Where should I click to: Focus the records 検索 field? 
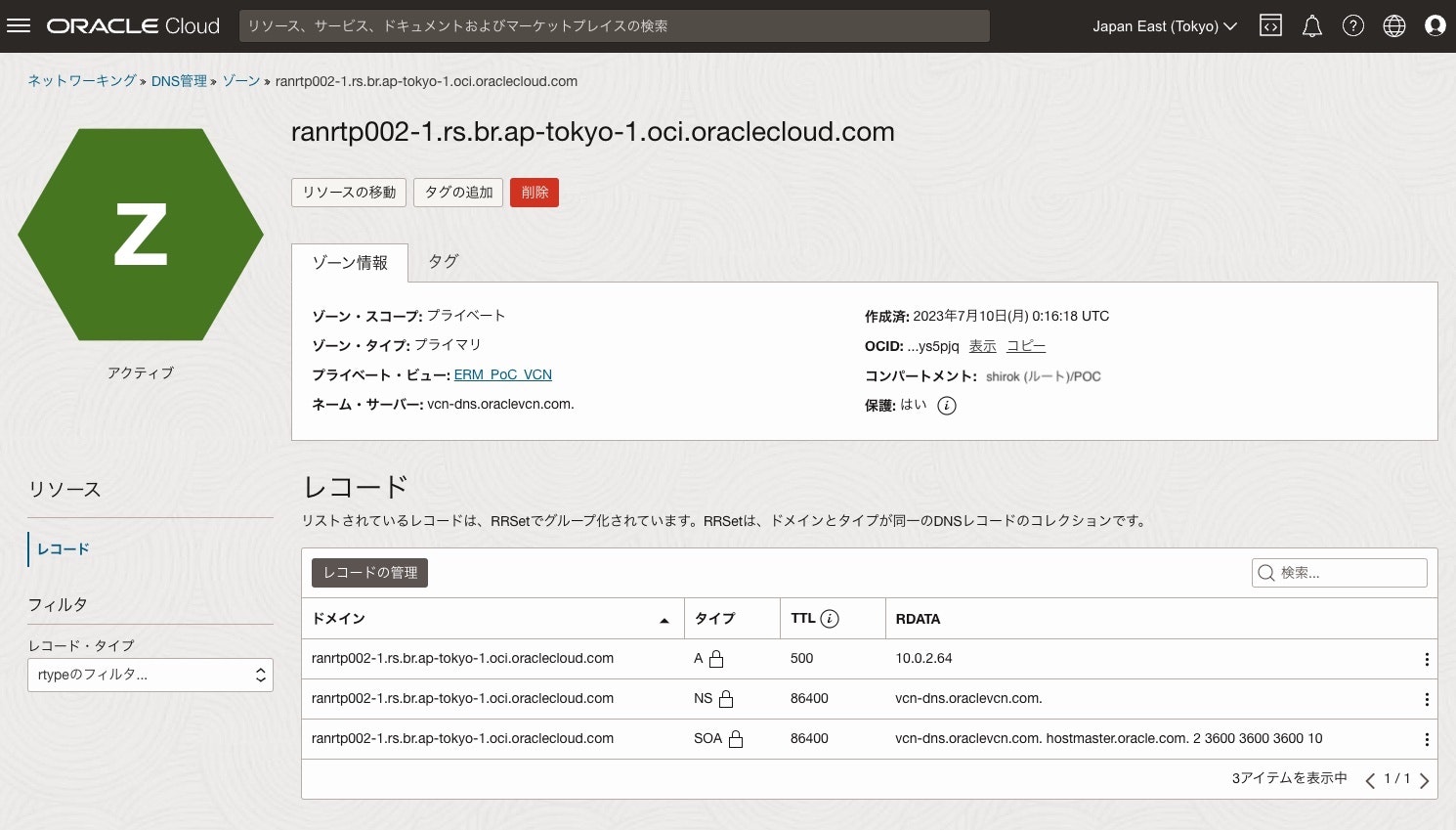(1340, 573)
